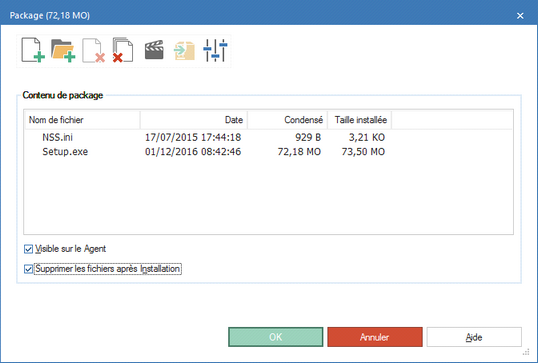
Task: Click the import package box icon
Action: coord(184,51)
